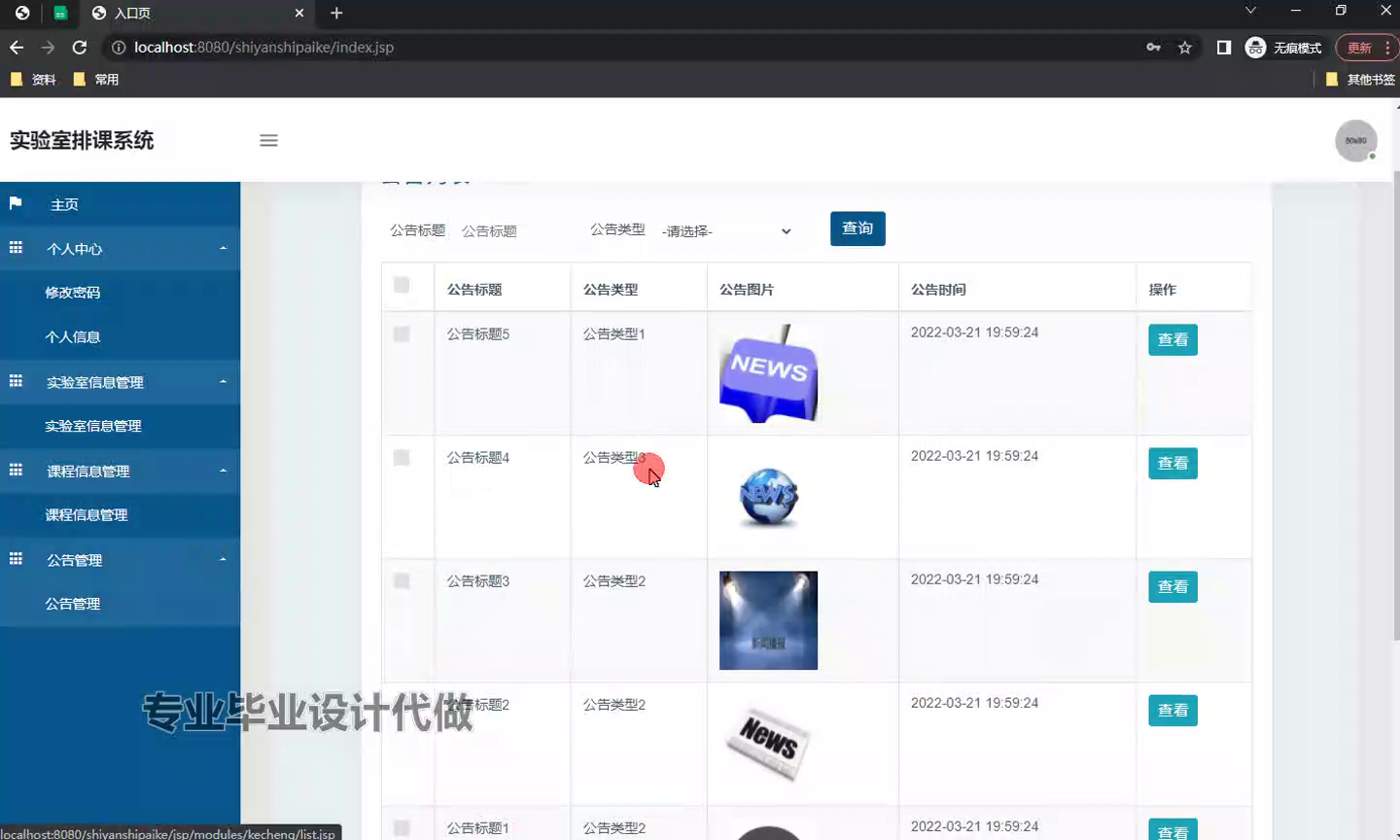Tick the checkbox for 公告标题3 row
Viewport: 1400px width, 840px height.
402,580
